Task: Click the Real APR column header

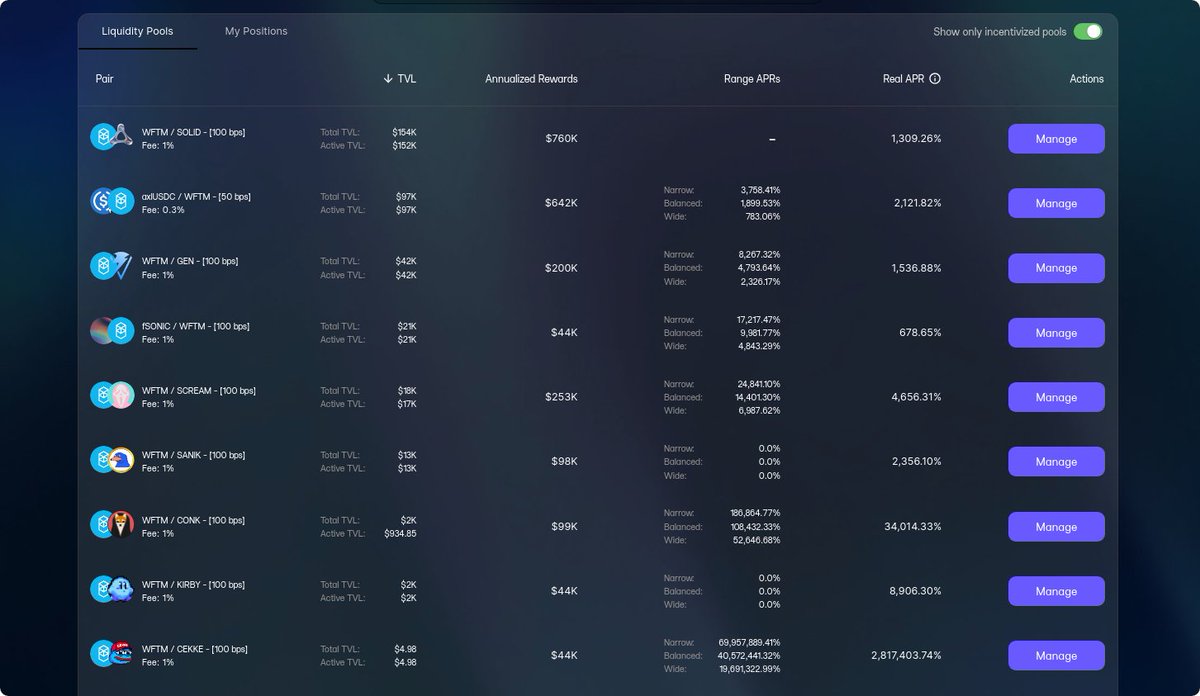Action: 903,78
